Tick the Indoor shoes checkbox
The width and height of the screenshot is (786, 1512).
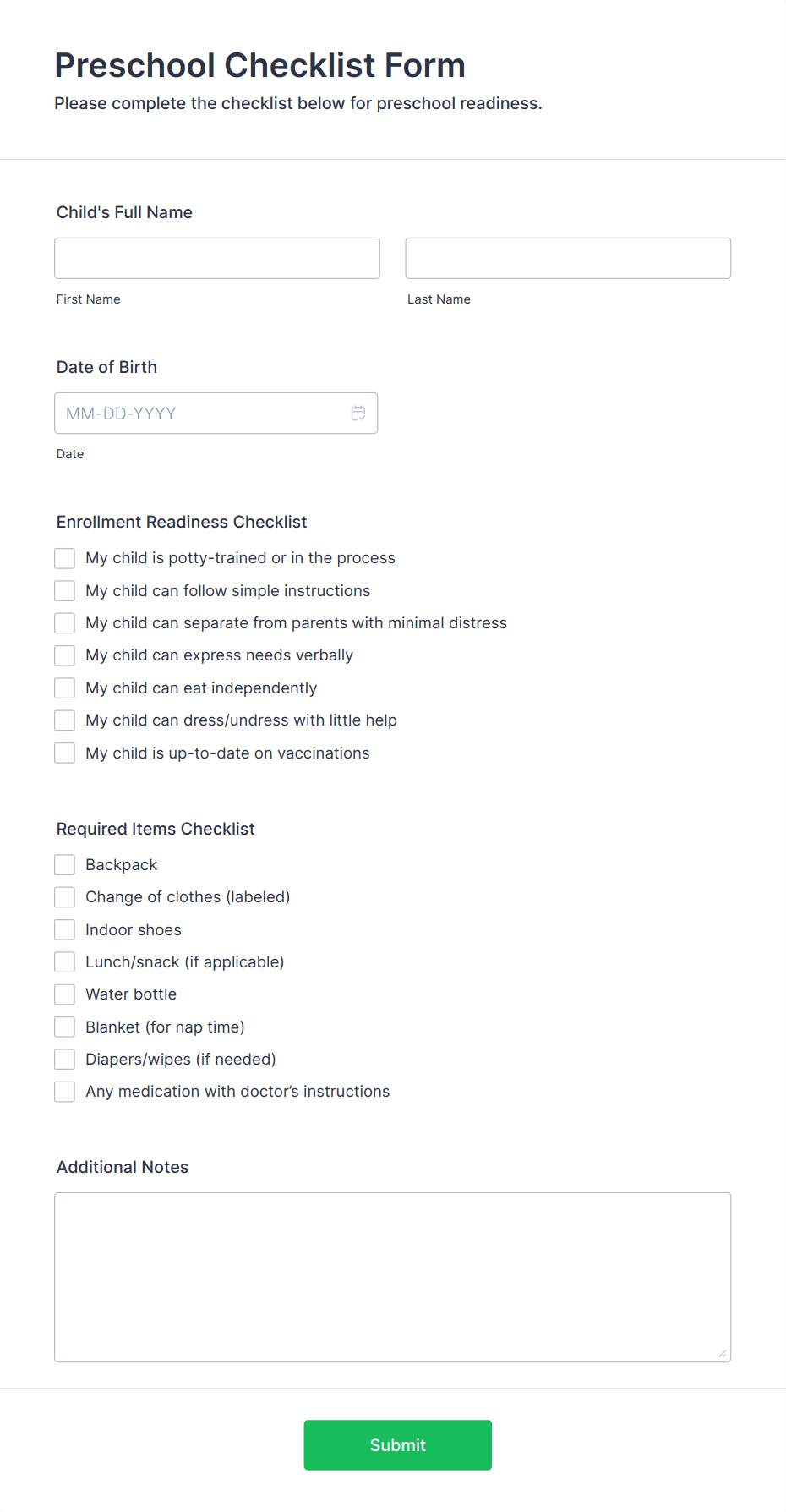click(x=65, y=929)
